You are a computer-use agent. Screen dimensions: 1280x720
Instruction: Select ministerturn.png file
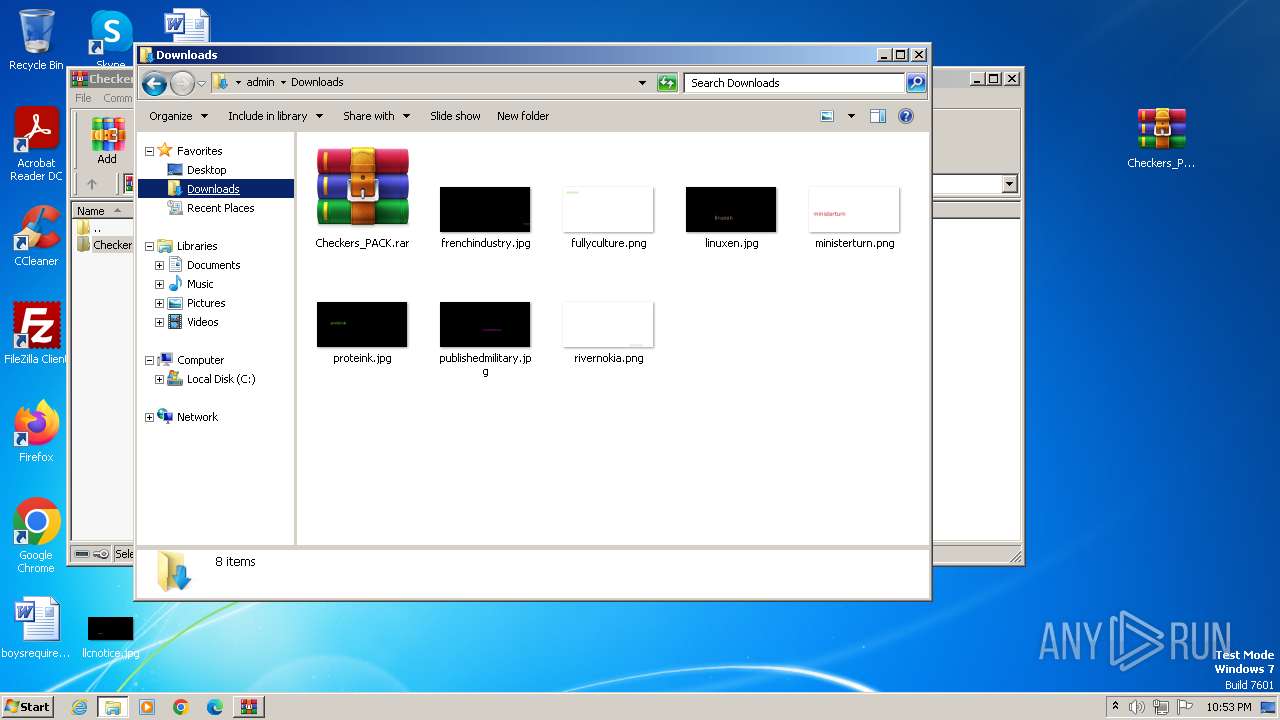tap(854, 209)
